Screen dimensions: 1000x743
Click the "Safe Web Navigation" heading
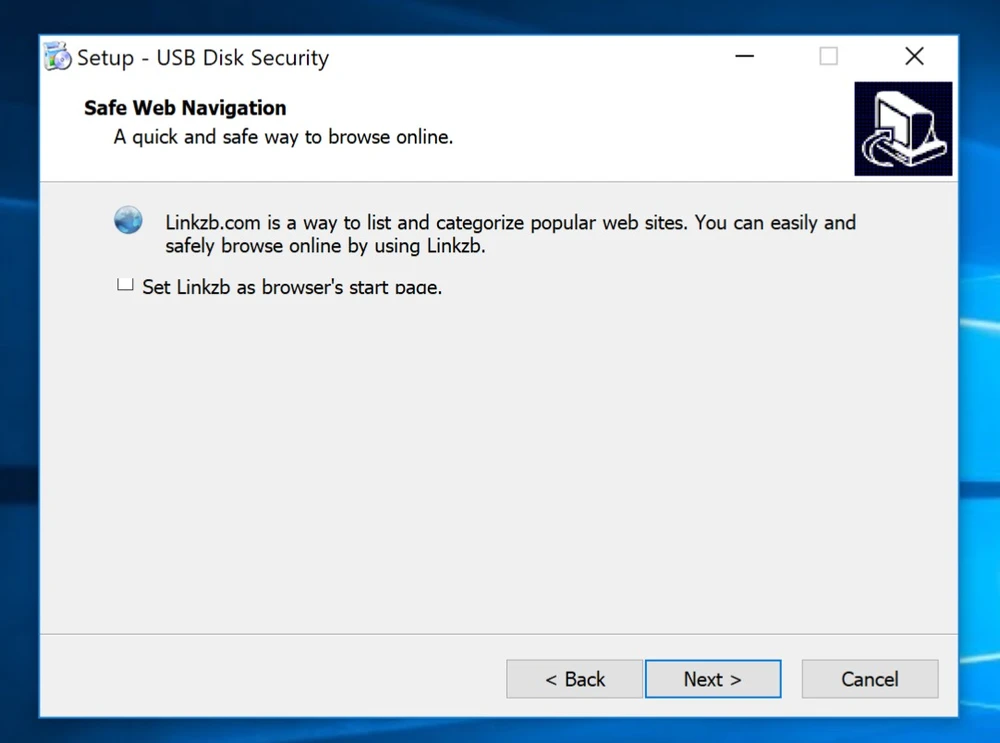pyautogui.click(x=185, y=108)
